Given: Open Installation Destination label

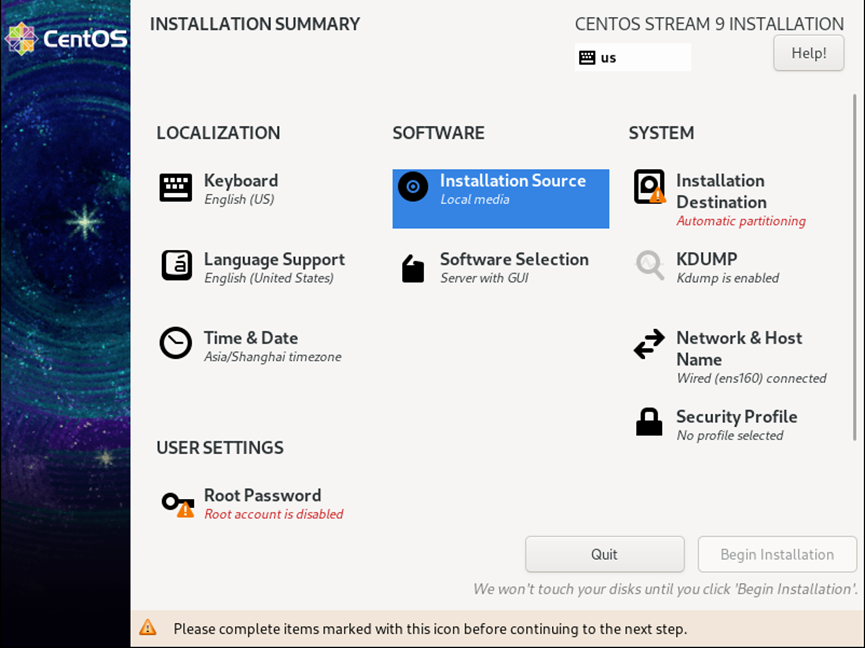Looking at the screenshot, I should coord(721,191).
